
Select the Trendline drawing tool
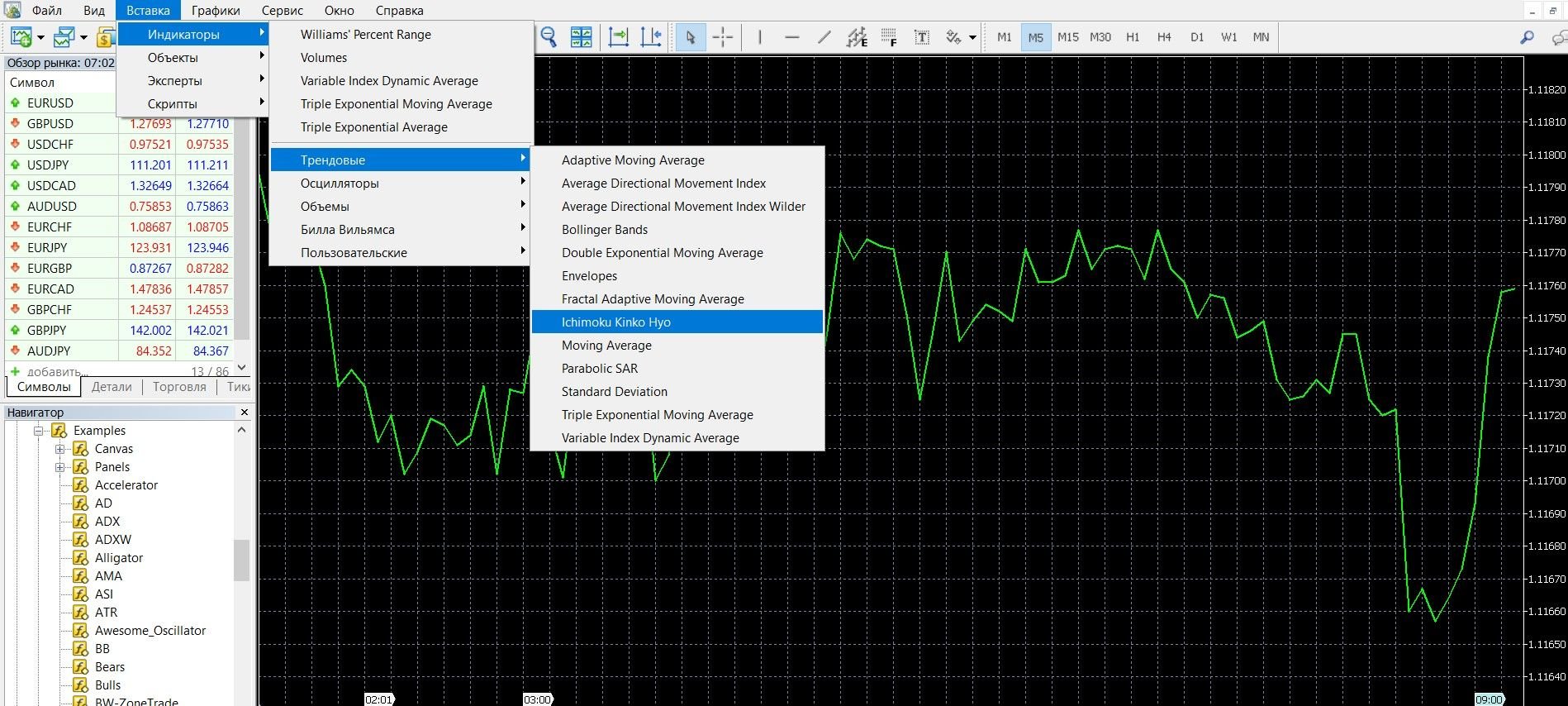(x=824, y=37)
